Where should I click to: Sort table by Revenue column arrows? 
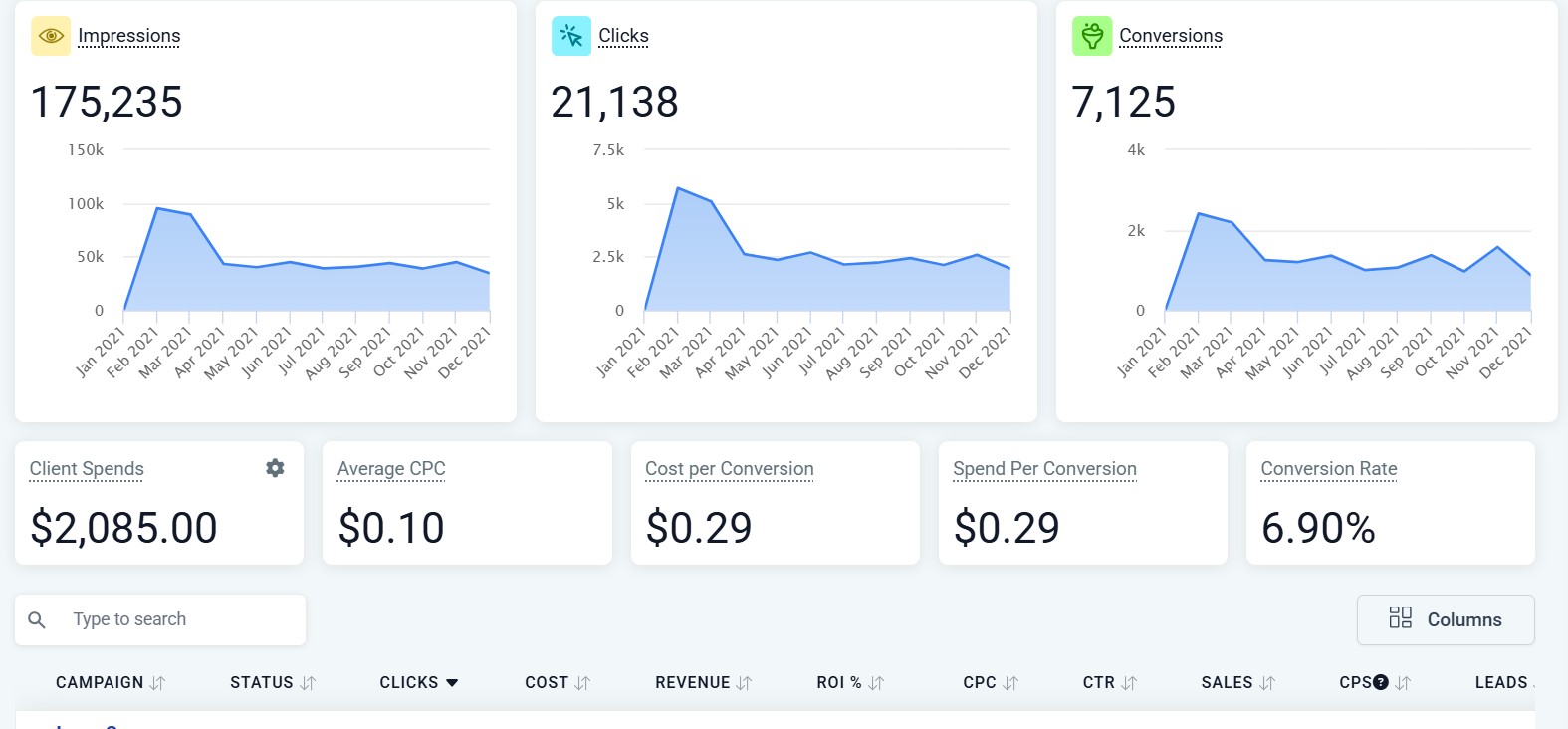pos(744,683)
